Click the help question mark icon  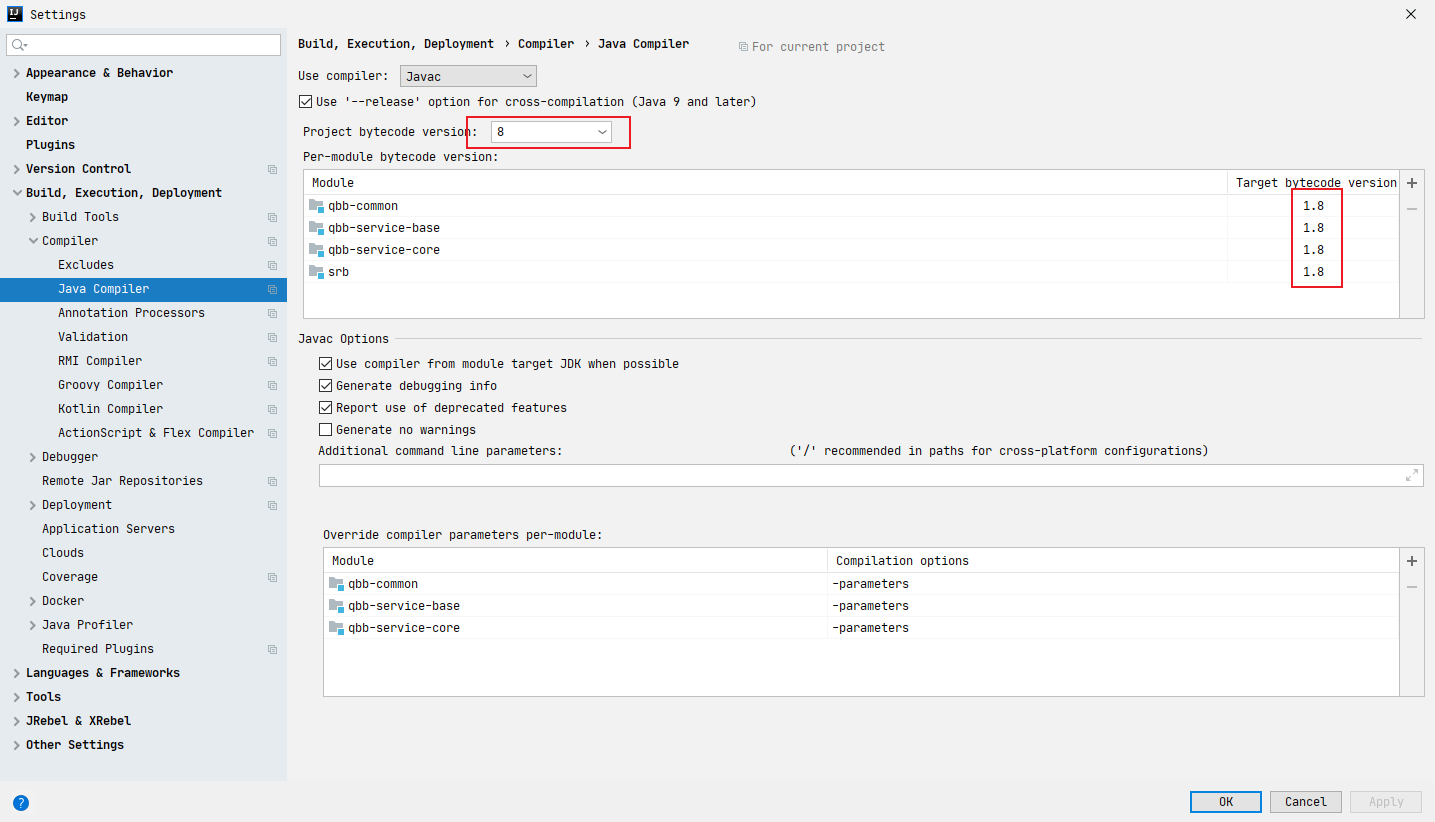[x=21, y=802]
